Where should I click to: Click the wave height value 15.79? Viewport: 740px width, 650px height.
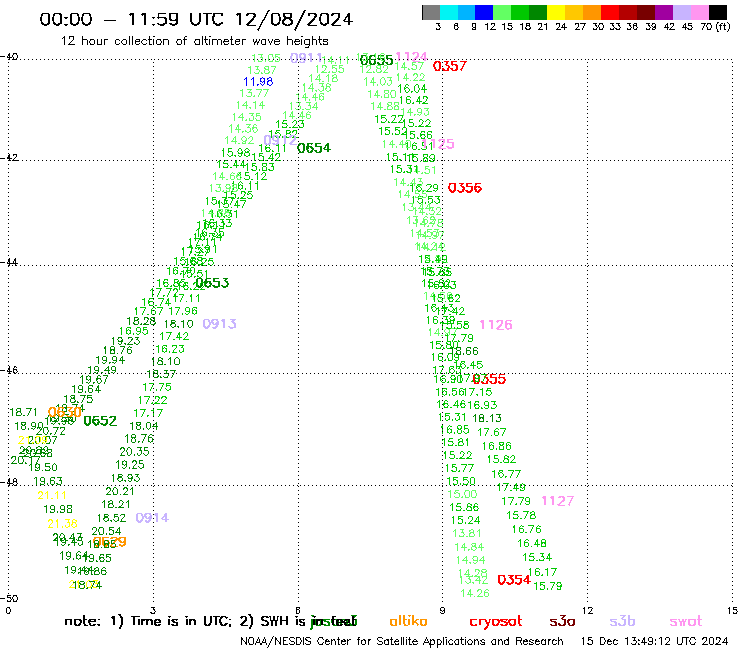point(547,586)
